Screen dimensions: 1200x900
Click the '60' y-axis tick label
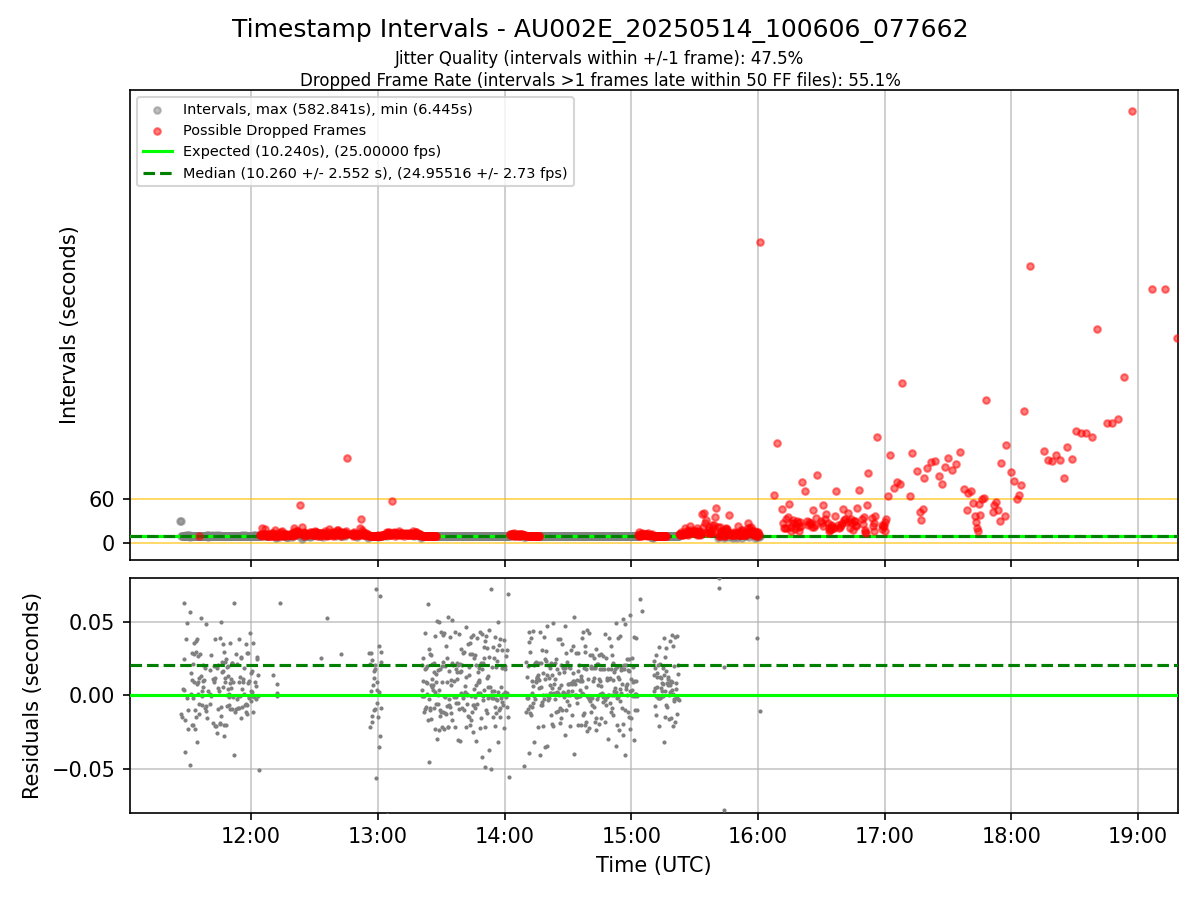point(105,499)
